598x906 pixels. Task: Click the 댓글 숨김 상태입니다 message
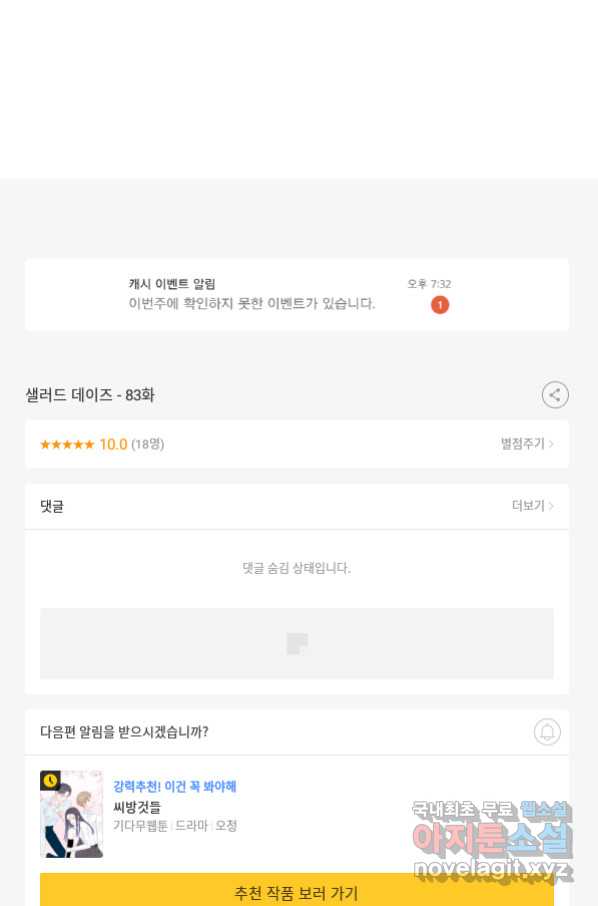(x=296, y=568)
